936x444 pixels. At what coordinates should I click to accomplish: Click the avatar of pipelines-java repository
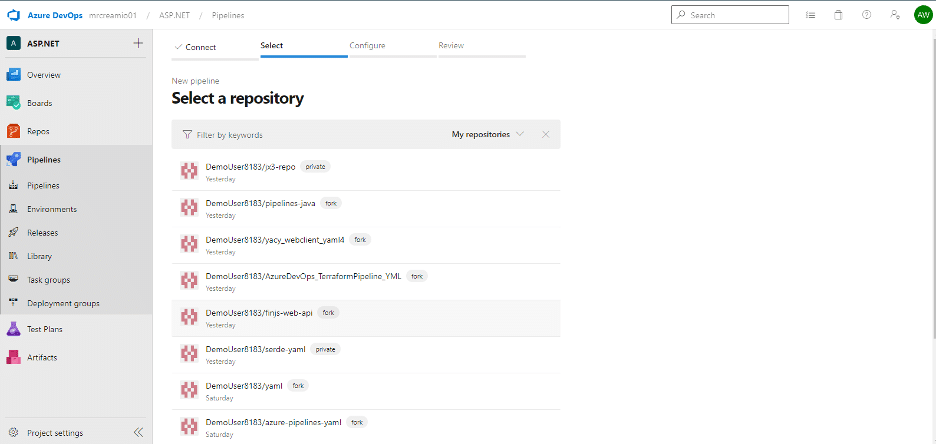pos(189,208)
